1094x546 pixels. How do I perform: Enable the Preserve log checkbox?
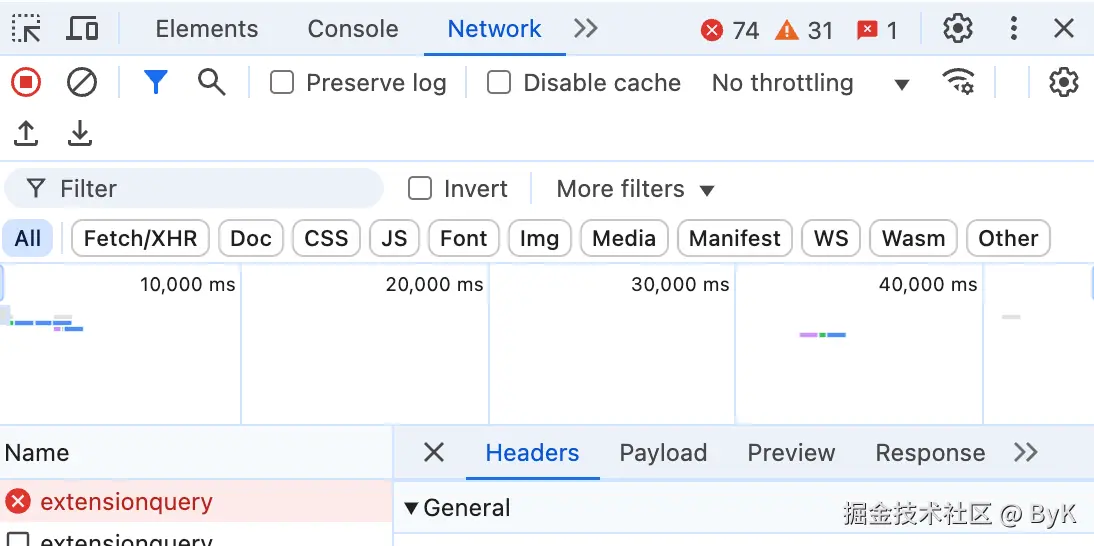283,83
